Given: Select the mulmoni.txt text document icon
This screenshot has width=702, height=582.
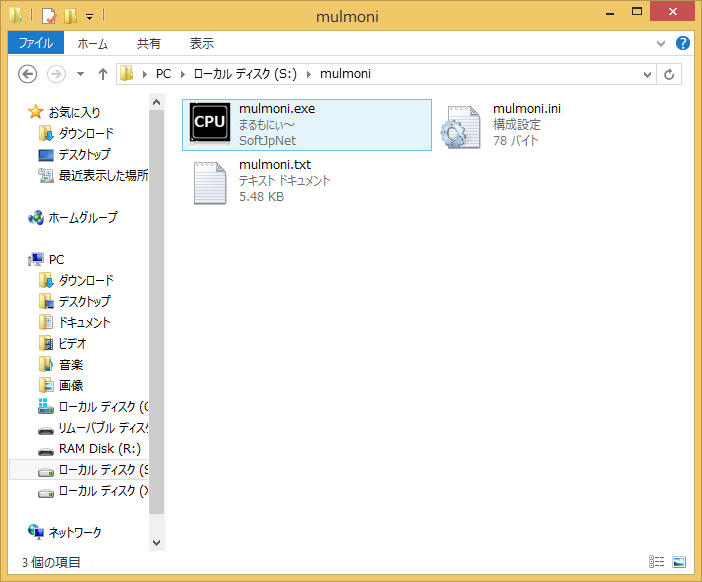Looking at the screenshot, I should point(210,181).
